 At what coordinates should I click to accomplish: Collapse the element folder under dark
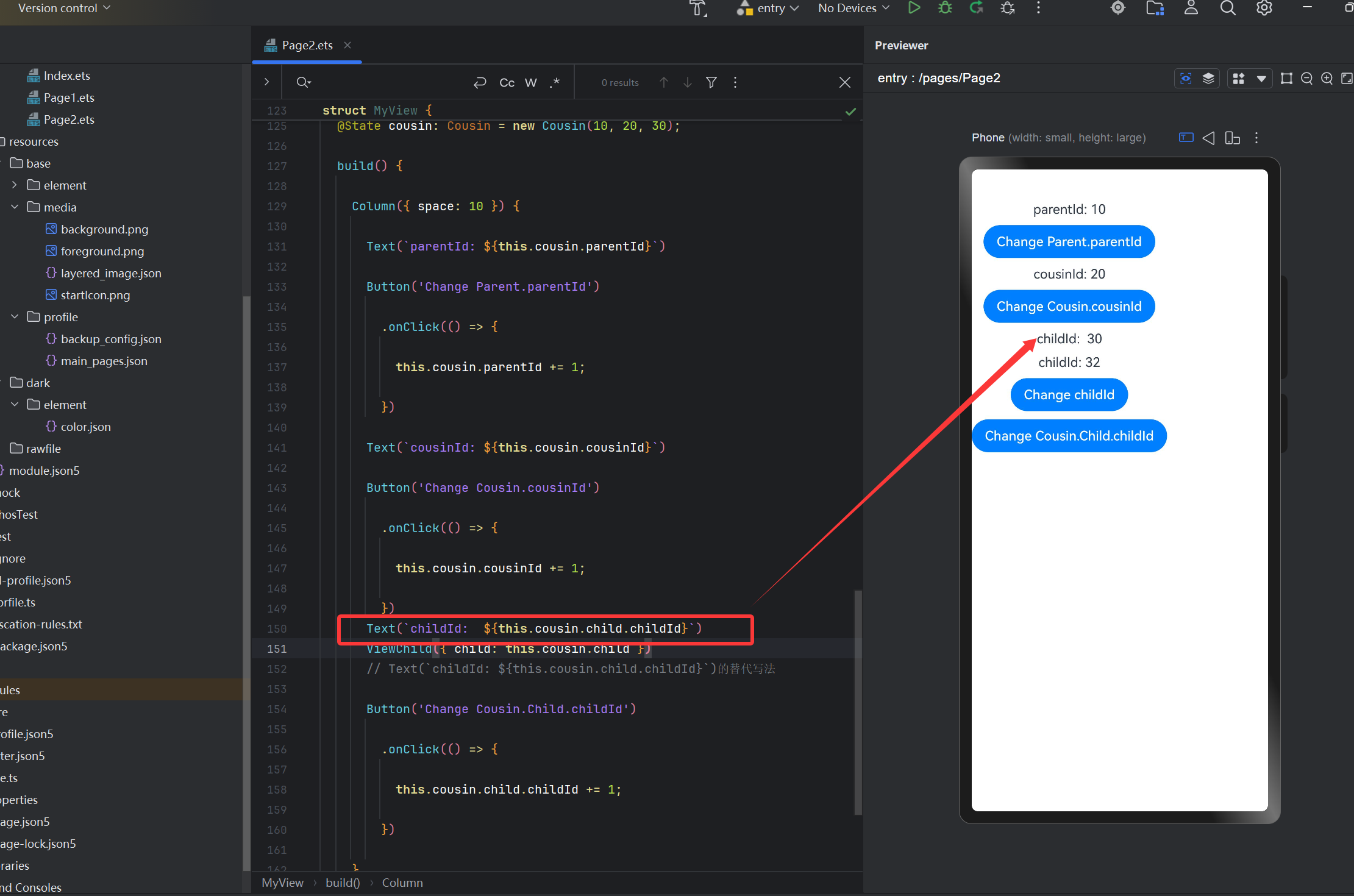click(x=15, y=404)
